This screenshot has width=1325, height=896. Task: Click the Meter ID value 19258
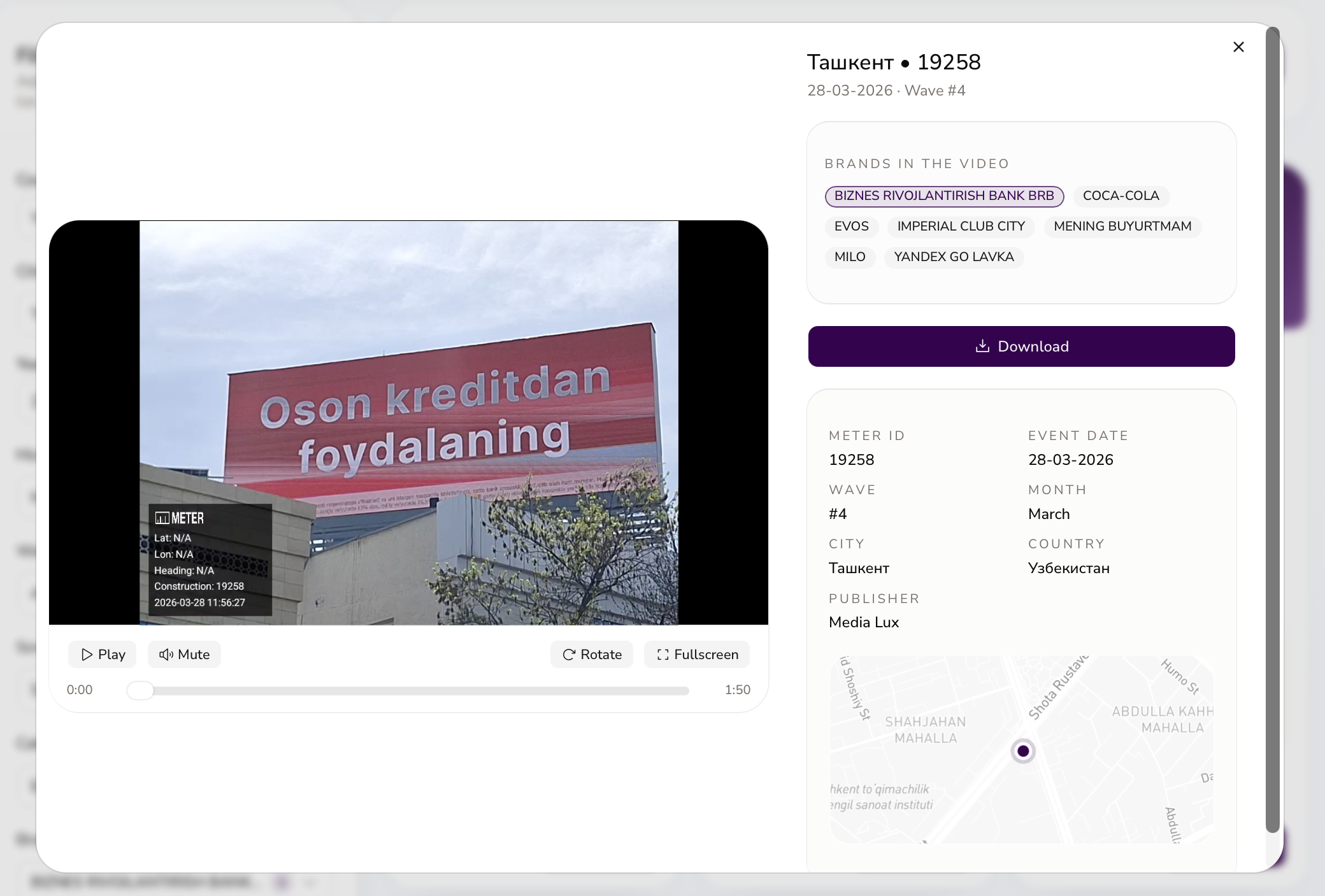851,460
